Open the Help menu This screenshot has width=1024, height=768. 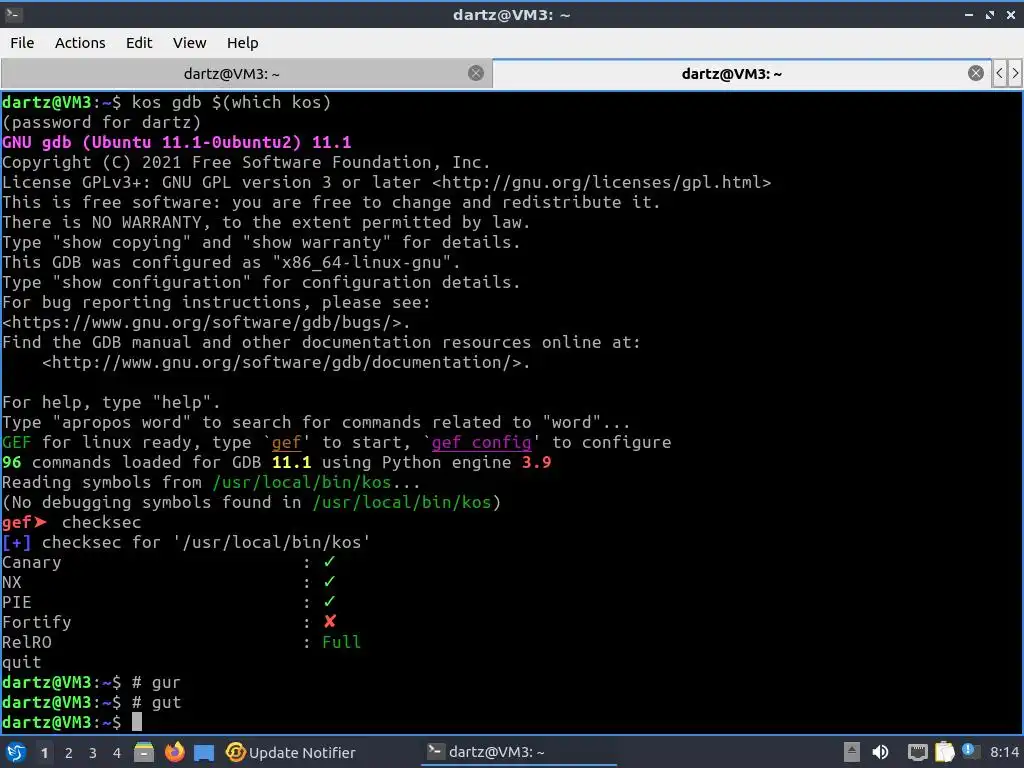tap(243, 43)
